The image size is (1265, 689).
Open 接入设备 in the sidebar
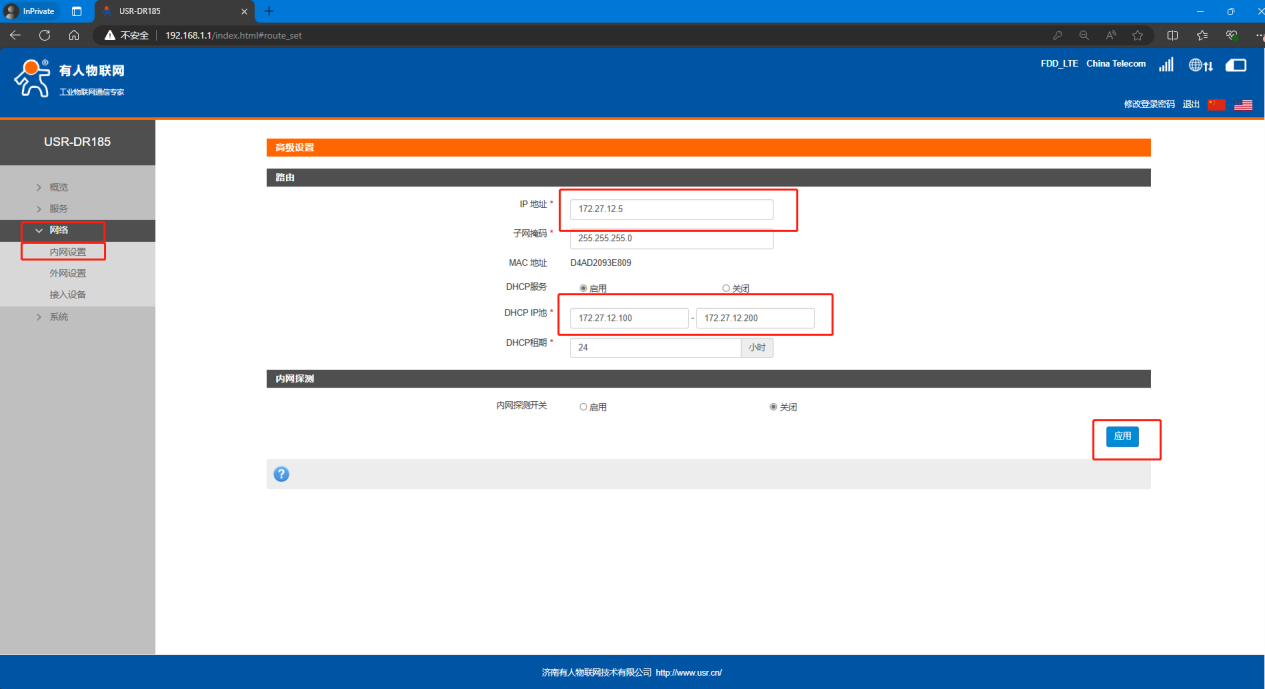(68, 295)
